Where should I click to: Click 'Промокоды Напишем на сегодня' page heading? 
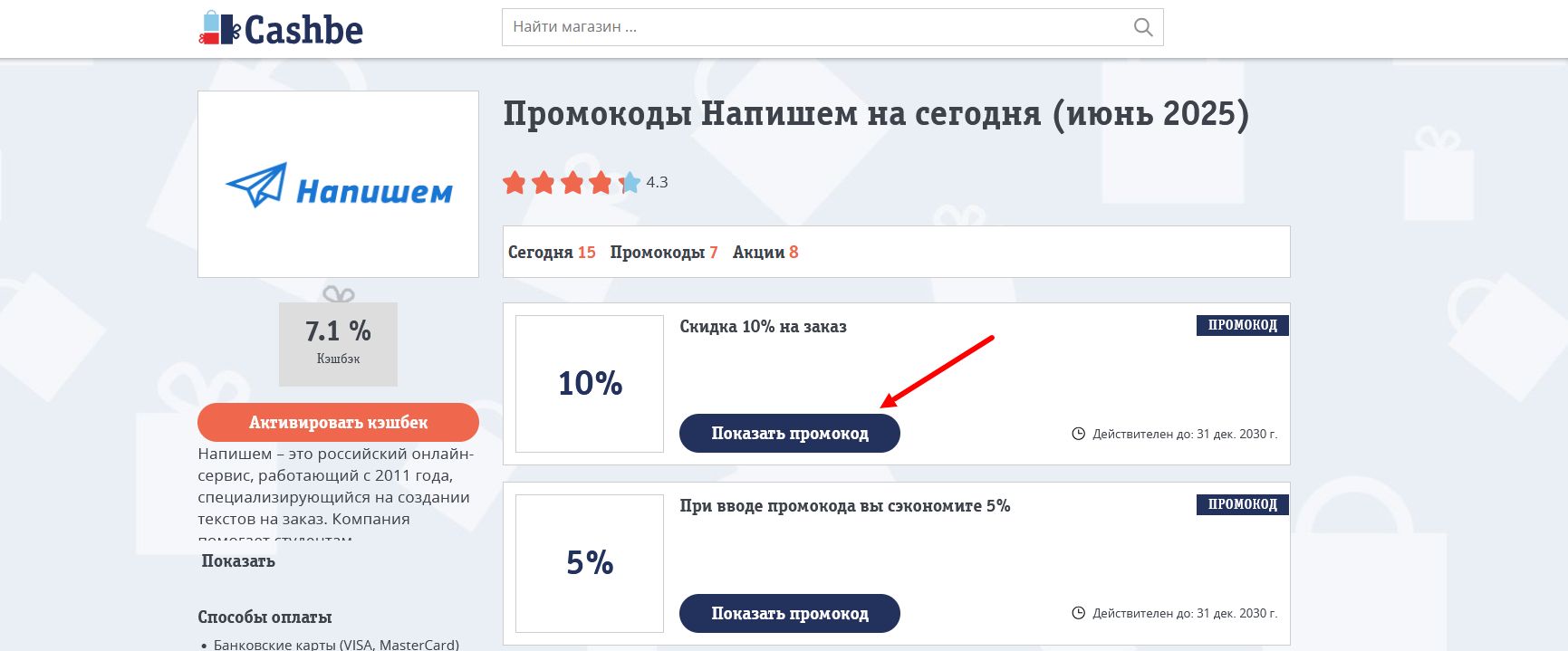coord(876,114)
